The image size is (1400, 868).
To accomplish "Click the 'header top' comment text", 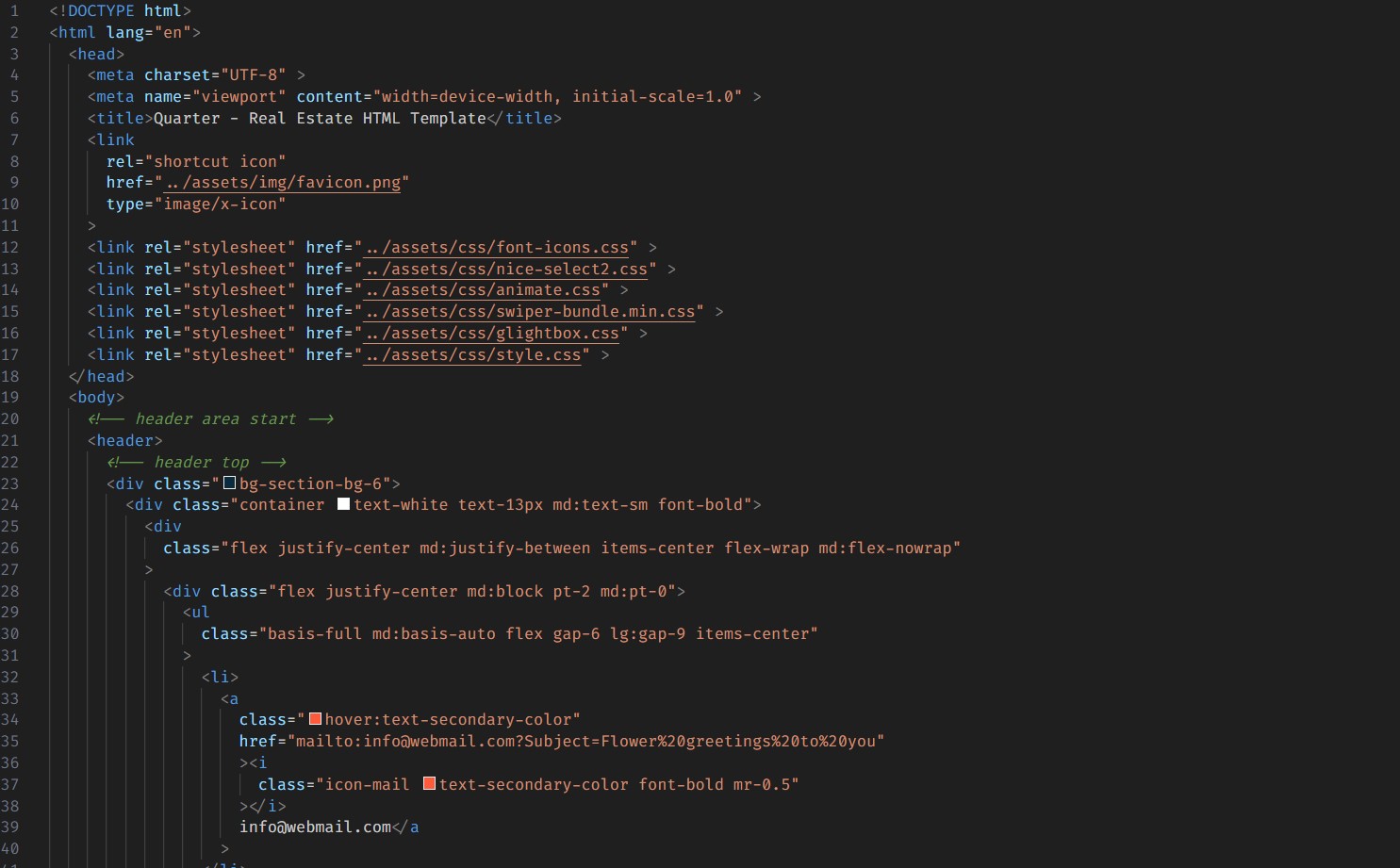I will (x=201, y=462).
